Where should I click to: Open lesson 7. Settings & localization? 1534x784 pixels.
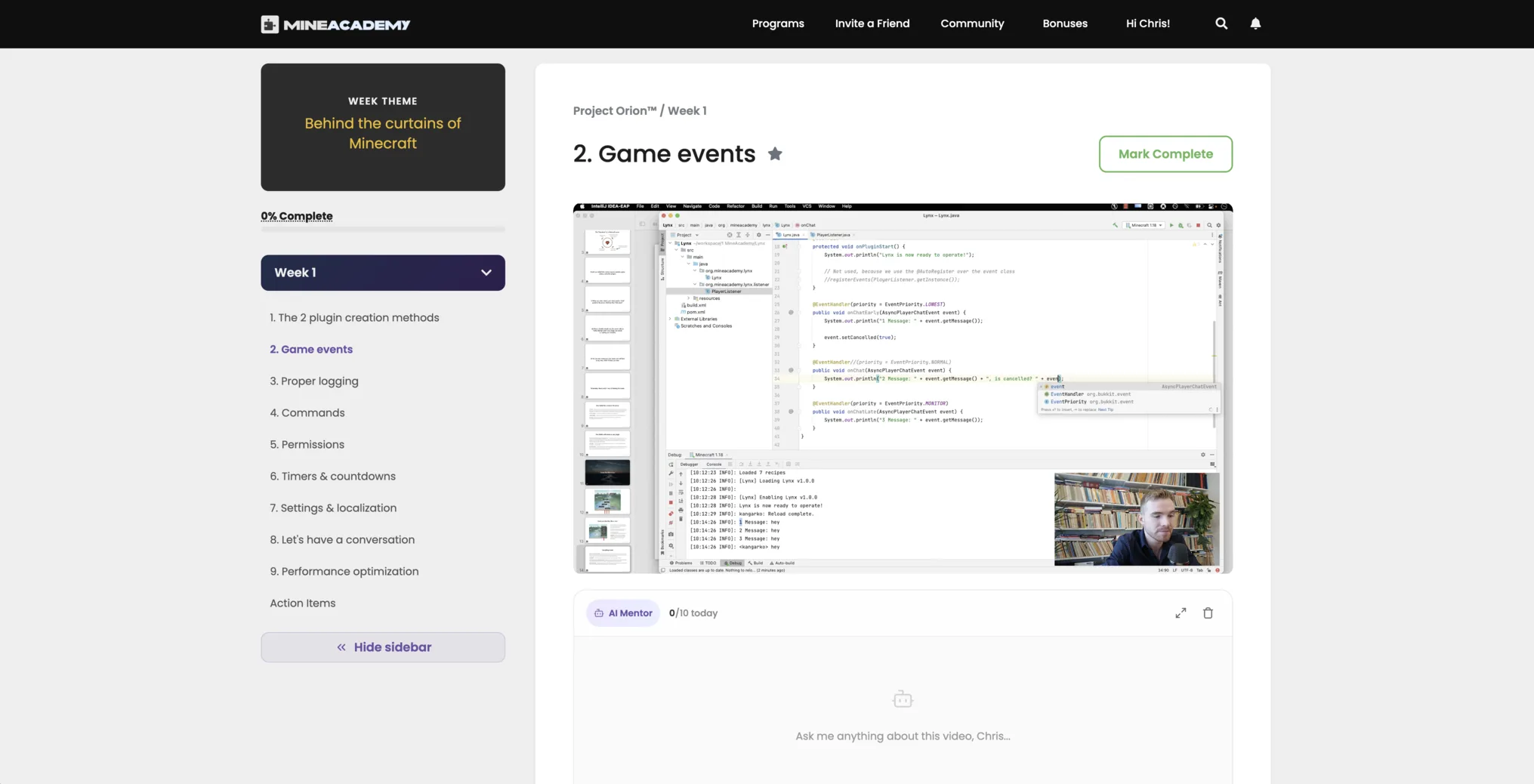(333, 508)
